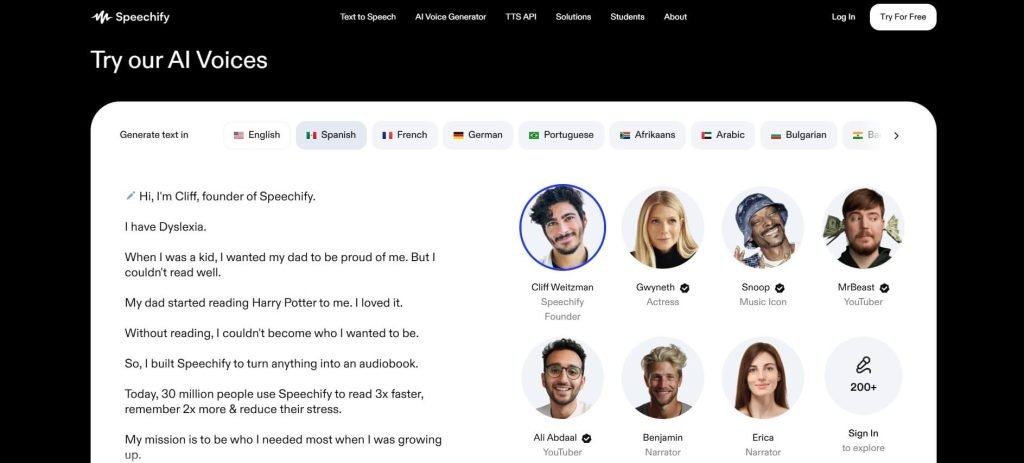Select MrBeast YouTuber voice avatar
1024x463 pixels.
point(863,228)
